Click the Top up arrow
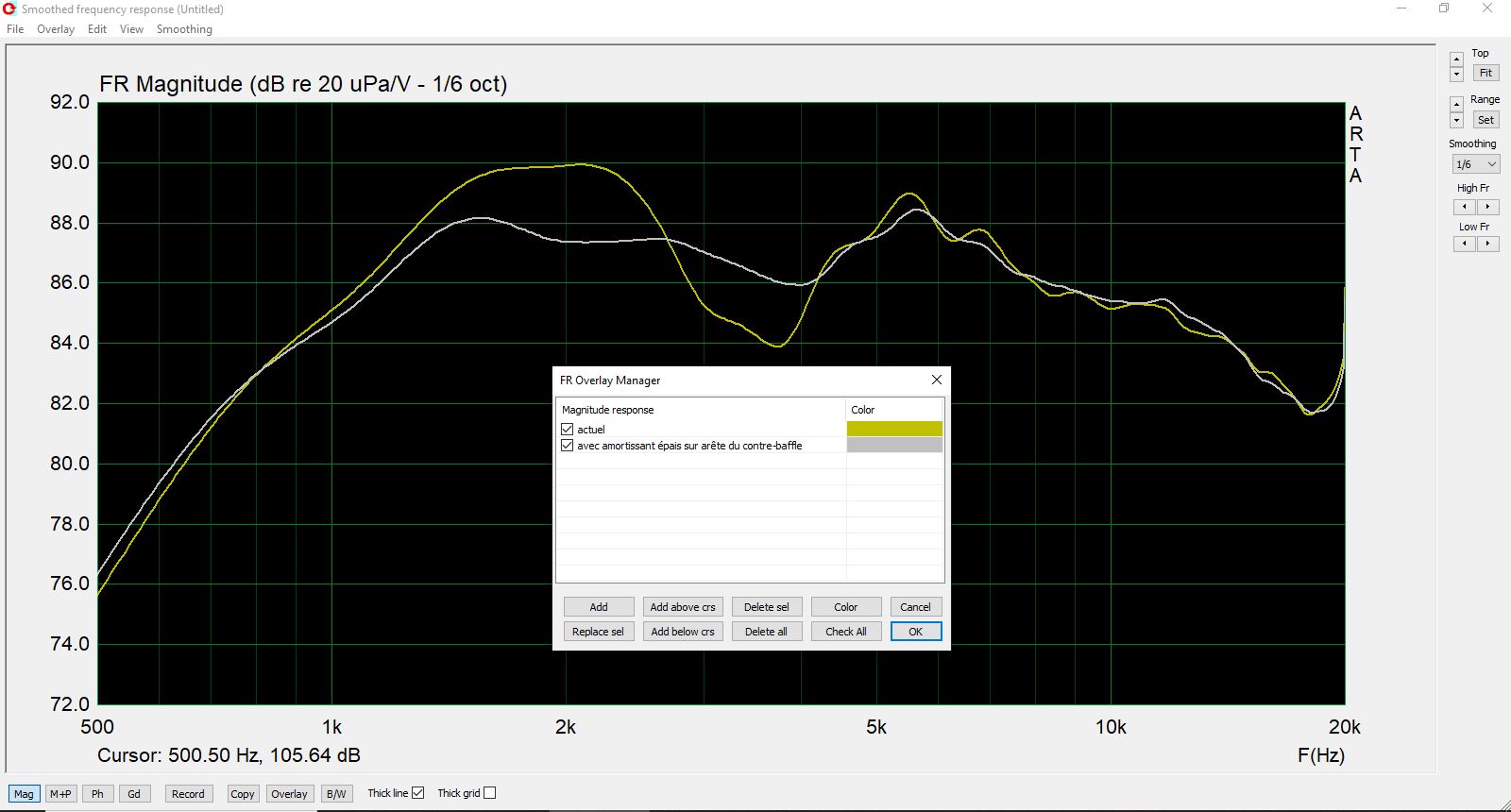Image resolution: width=1511 pixels, height=812 pixels. [1456, 59]
